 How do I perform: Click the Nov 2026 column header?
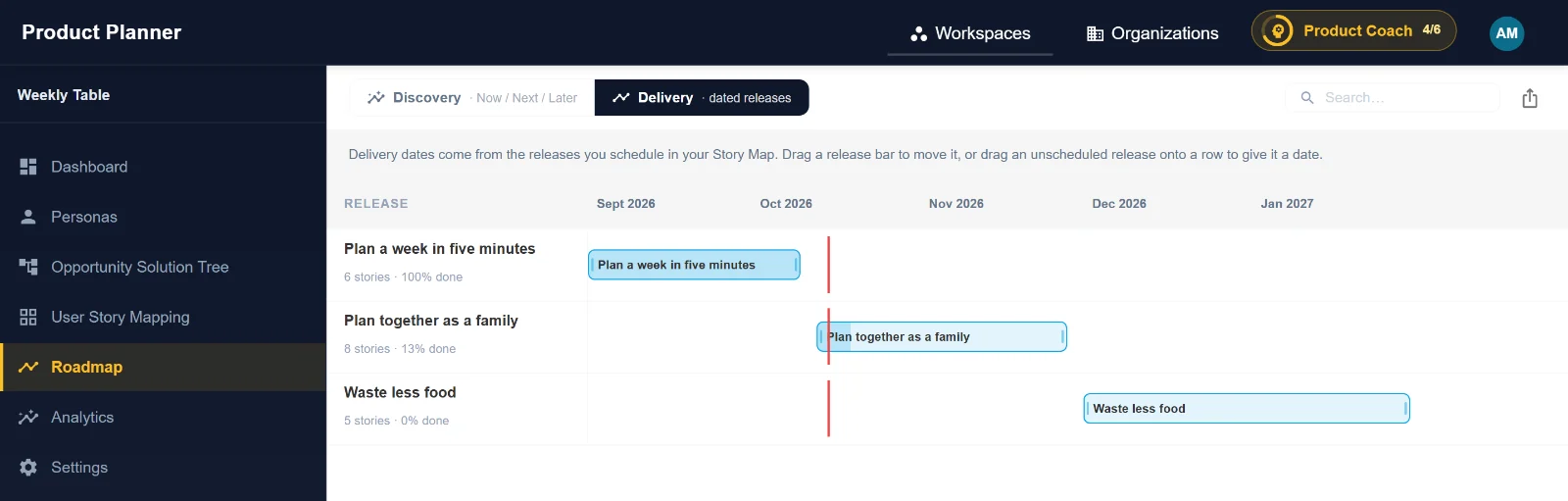956,204
